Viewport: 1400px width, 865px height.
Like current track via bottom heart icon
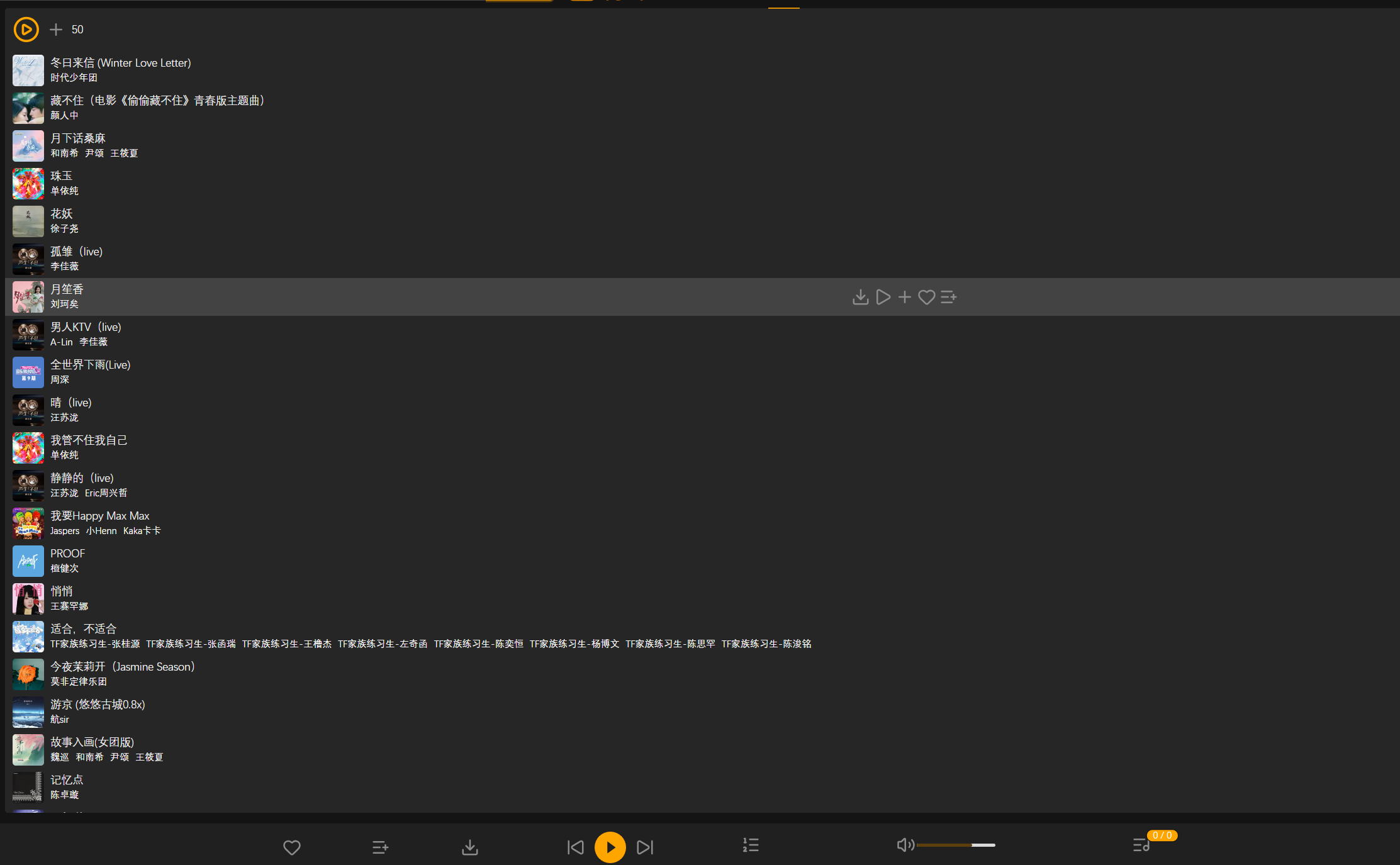(292, 847)
